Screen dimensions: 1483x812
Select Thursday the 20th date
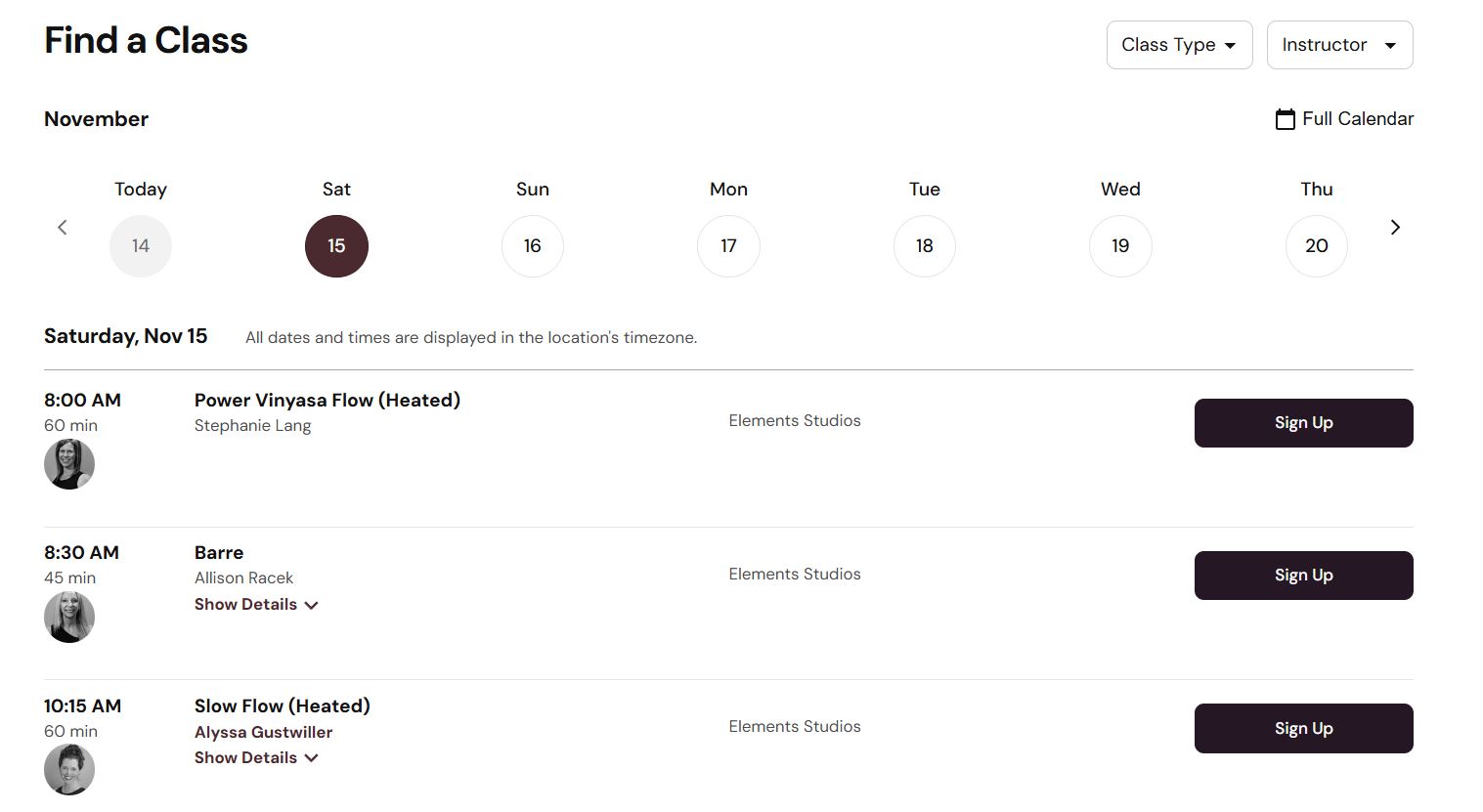point(1317,246)
